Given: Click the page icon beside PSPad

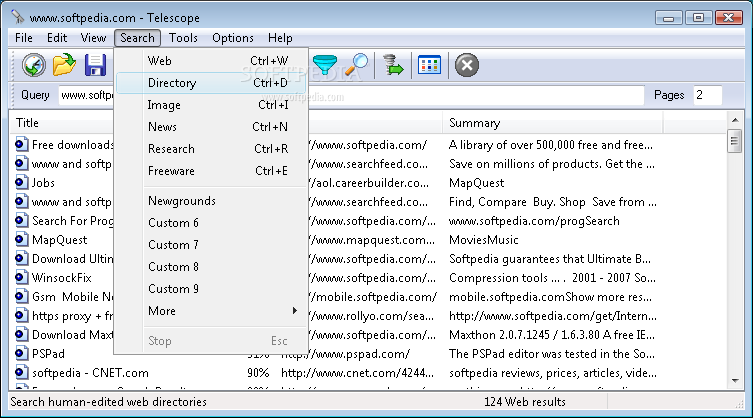Looking at the screenshot, I should (x=21, y=353).
